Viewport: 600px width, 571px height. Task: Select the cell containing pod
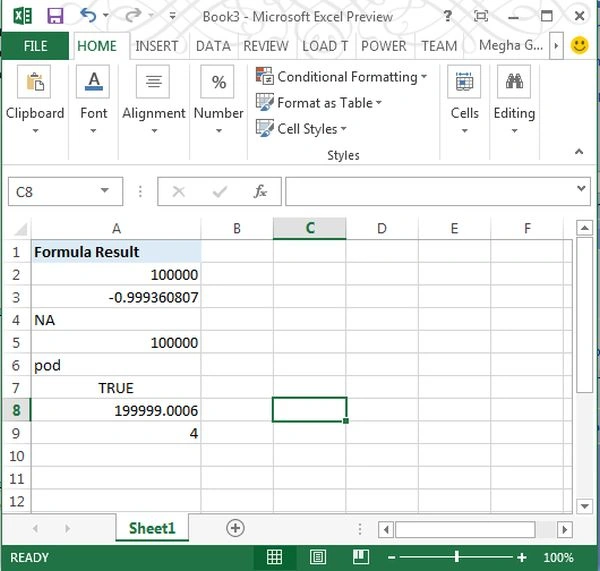[x=116, y=365]
